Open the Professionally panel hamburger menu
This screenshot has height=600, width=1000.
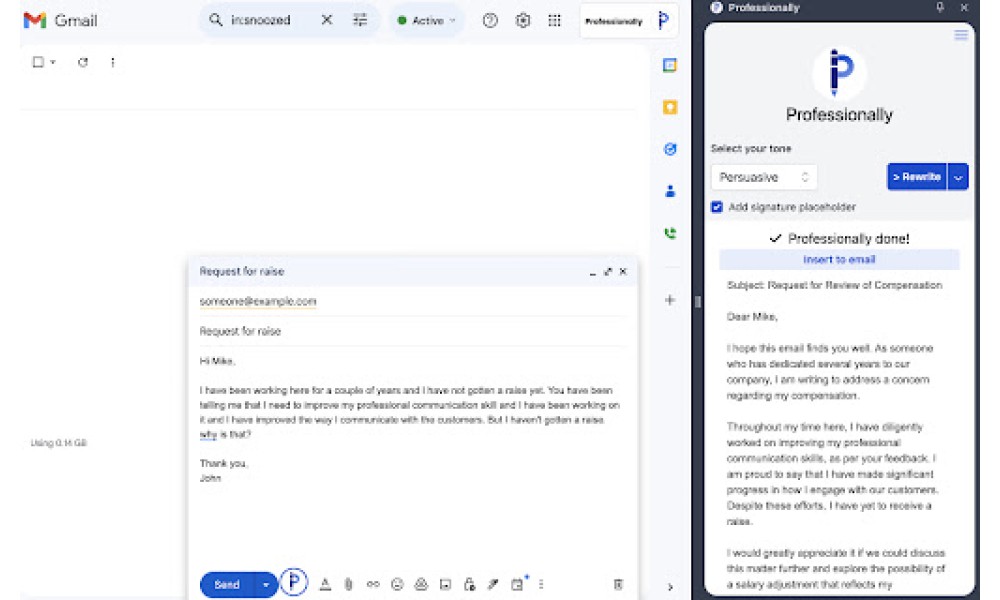tap(960, 35)
